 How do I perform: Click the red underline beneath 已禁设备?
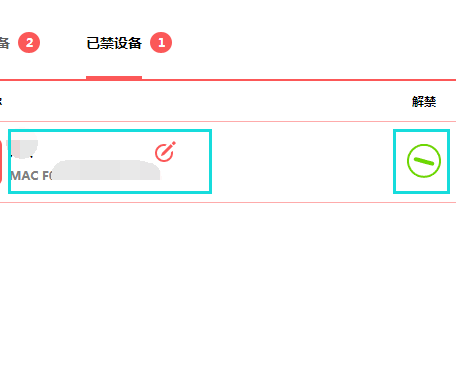(114, 78)
